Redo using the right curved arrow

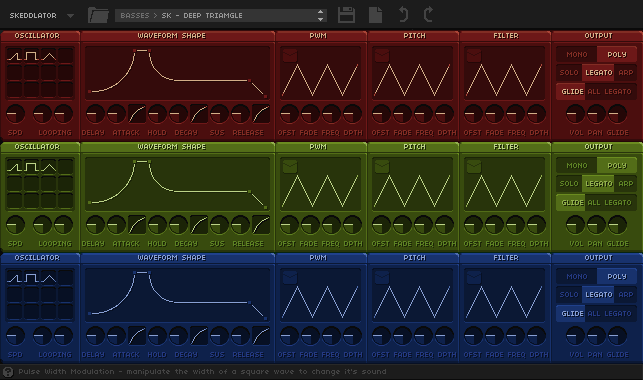(x=428, y=15)
